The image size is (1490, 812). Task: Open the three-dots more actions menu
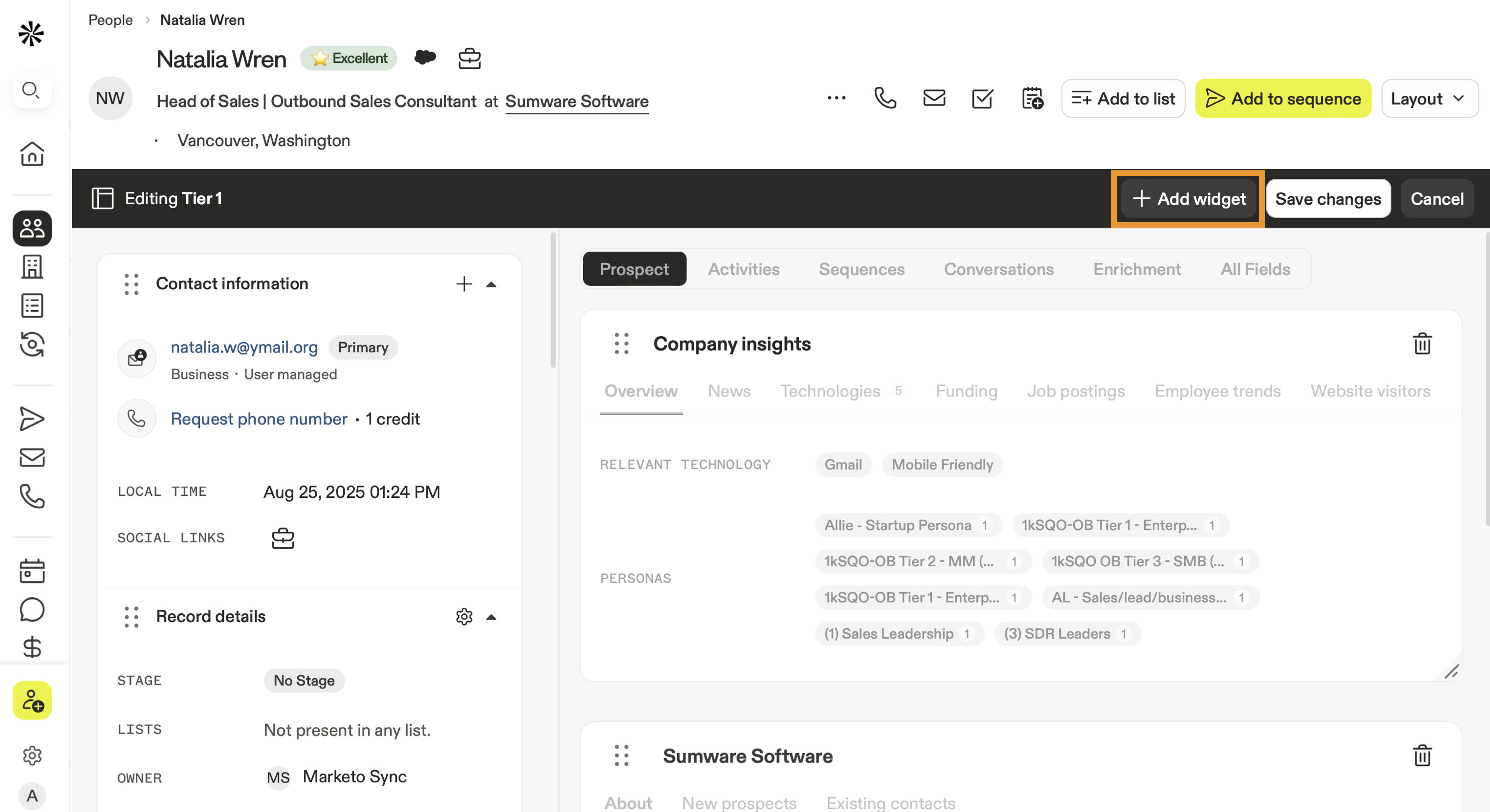(x=836, y=98)
